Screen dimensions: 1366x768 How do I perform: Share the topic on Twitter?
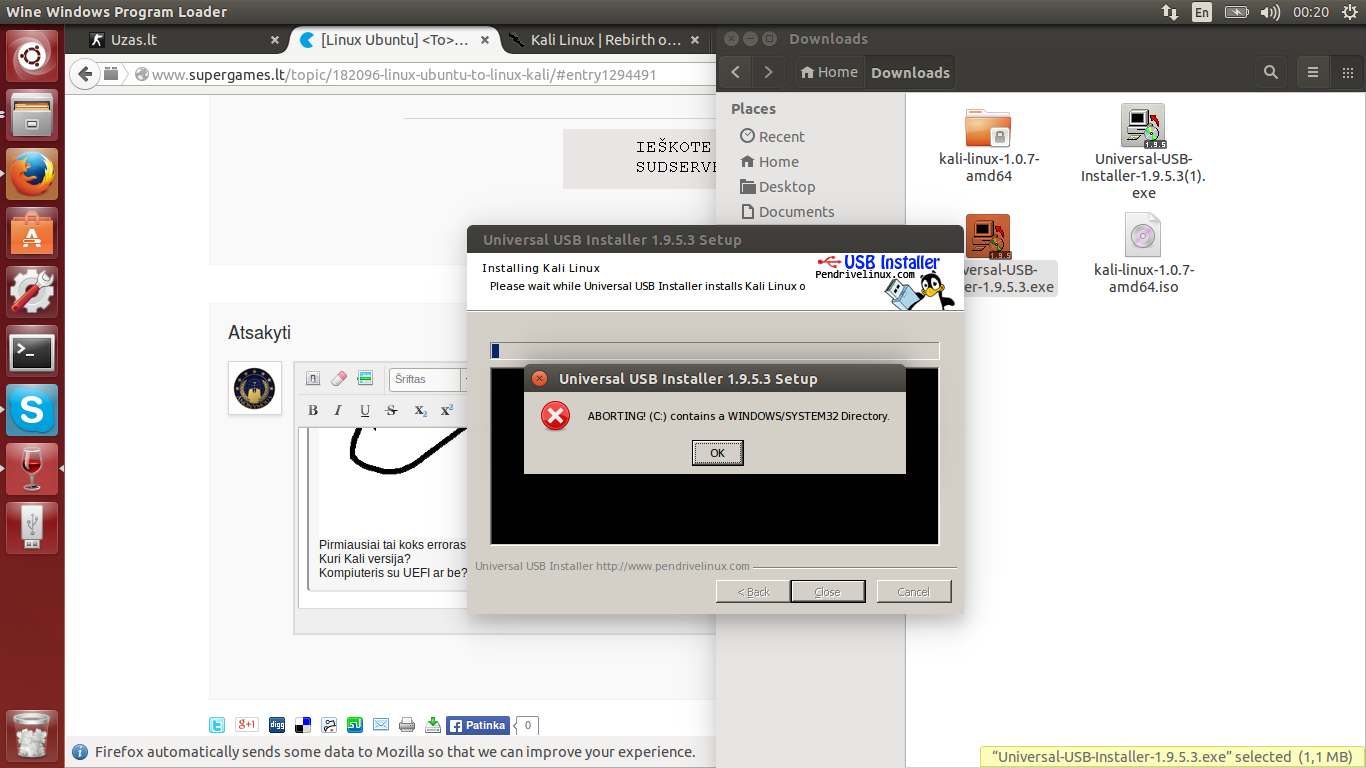pyautogui.click(x=217, y=725)
